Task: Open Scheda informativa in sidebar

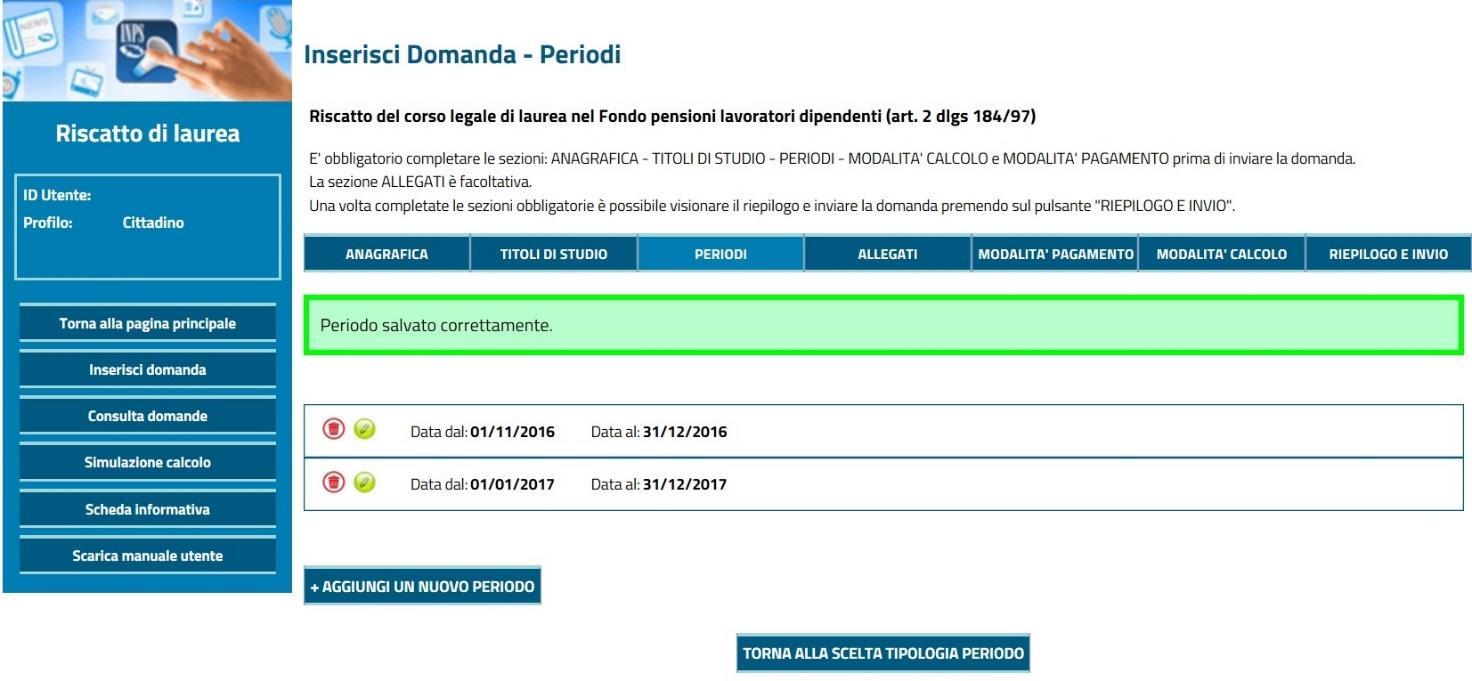Action: pyautogui.click(x=148, y=509)
